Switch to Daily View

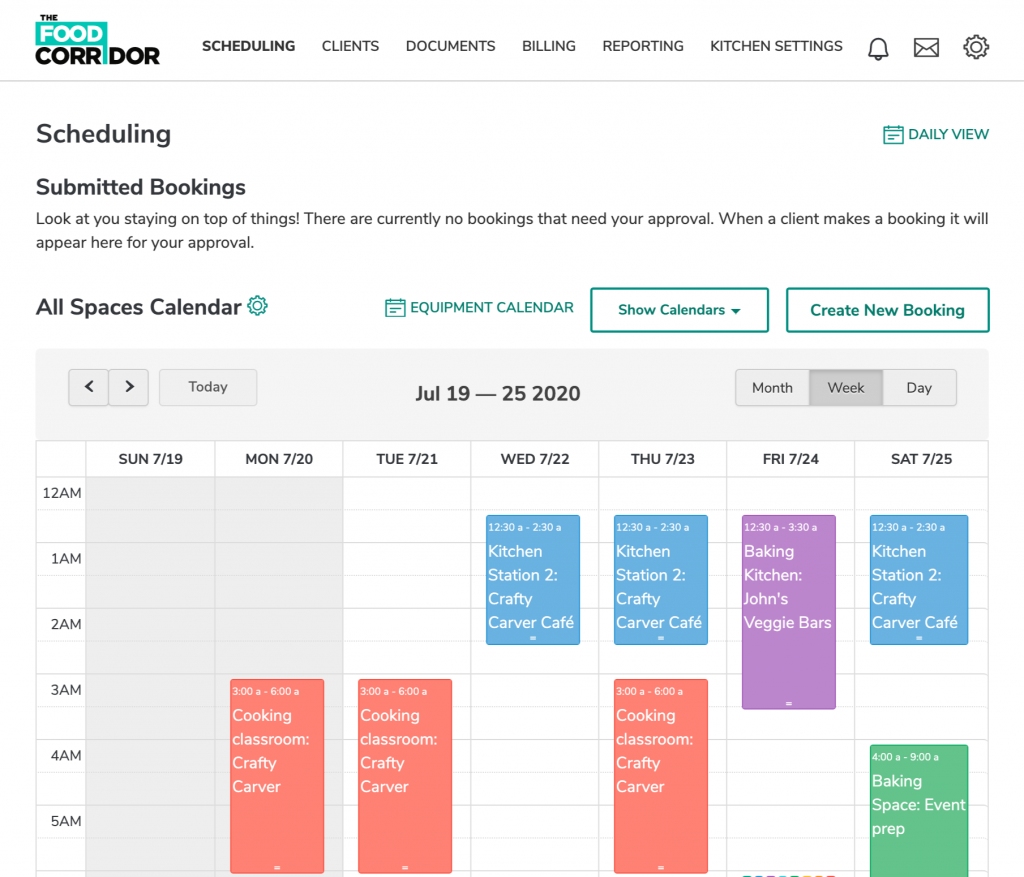coord(936,134)
